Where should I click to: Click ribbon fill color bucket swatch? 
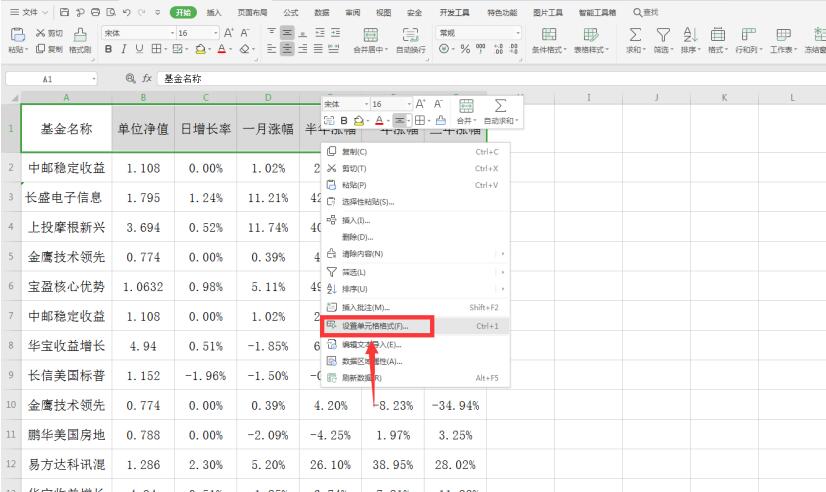200,49
